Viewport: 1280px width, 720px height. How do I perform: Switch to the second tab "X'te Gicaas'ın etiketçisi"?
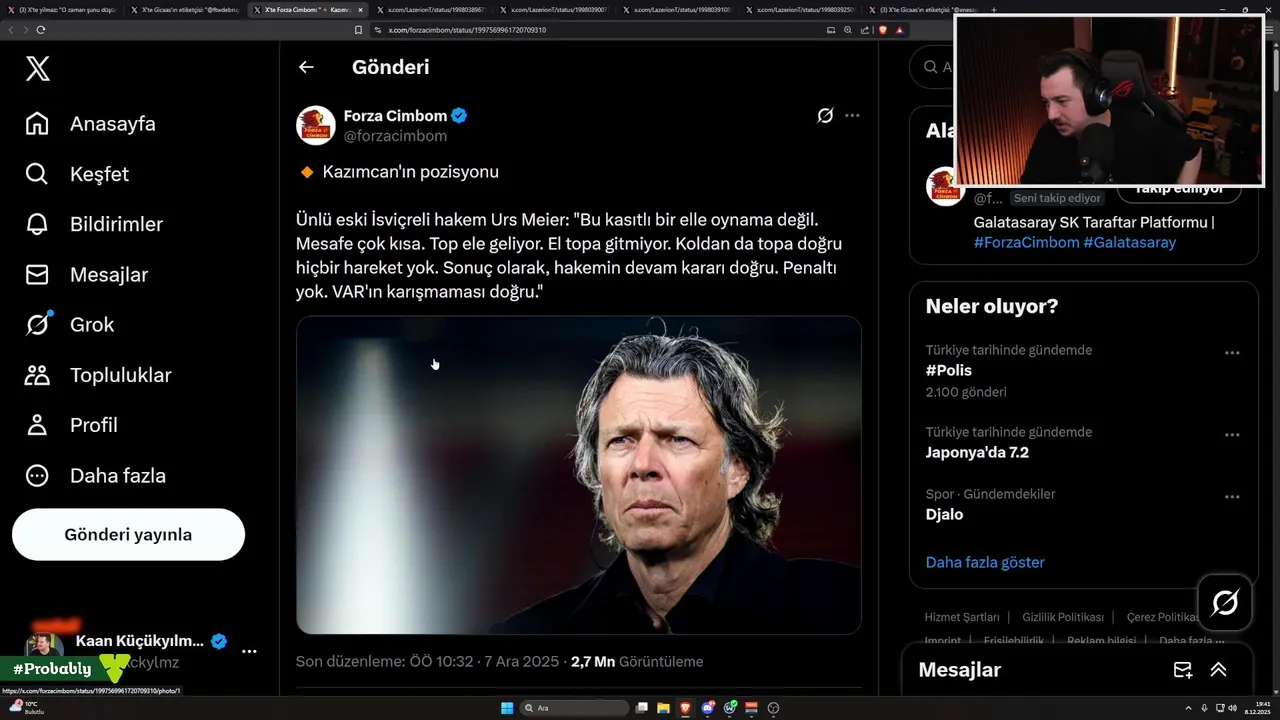click(185, 9)
